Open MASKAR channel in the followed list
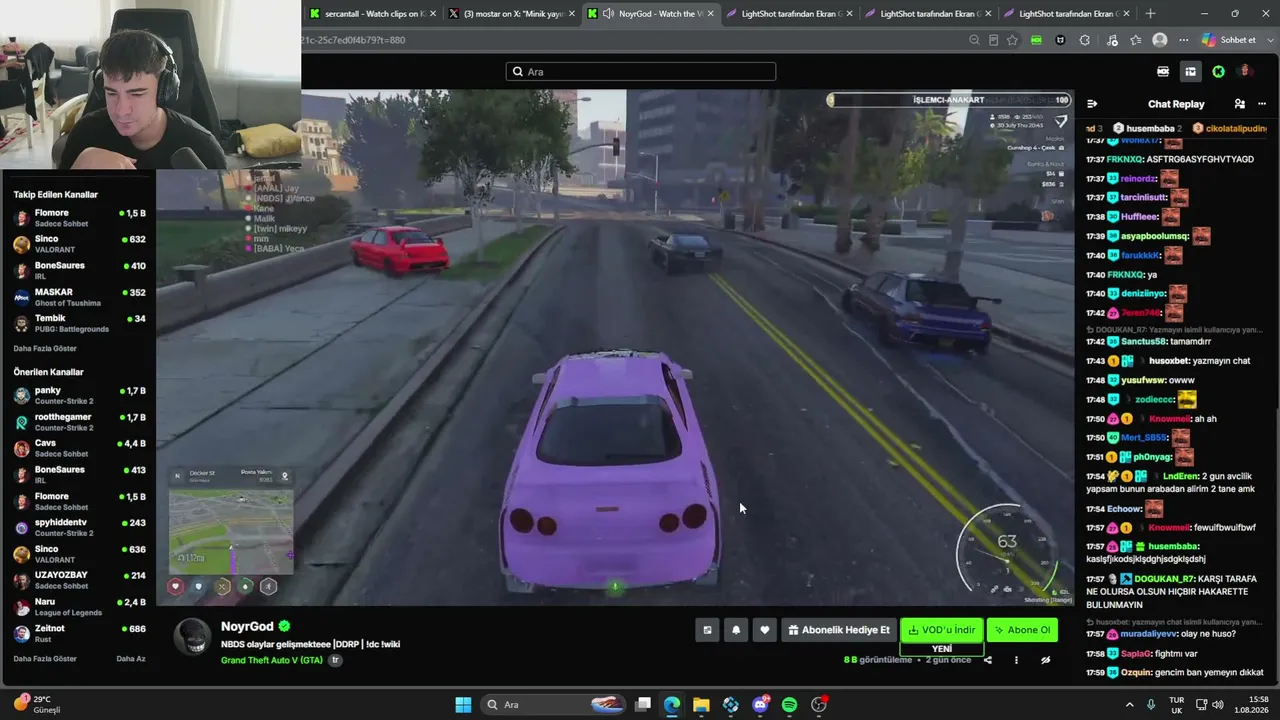Viewport: 1280px width, 720px height. [x=80, y=297]
